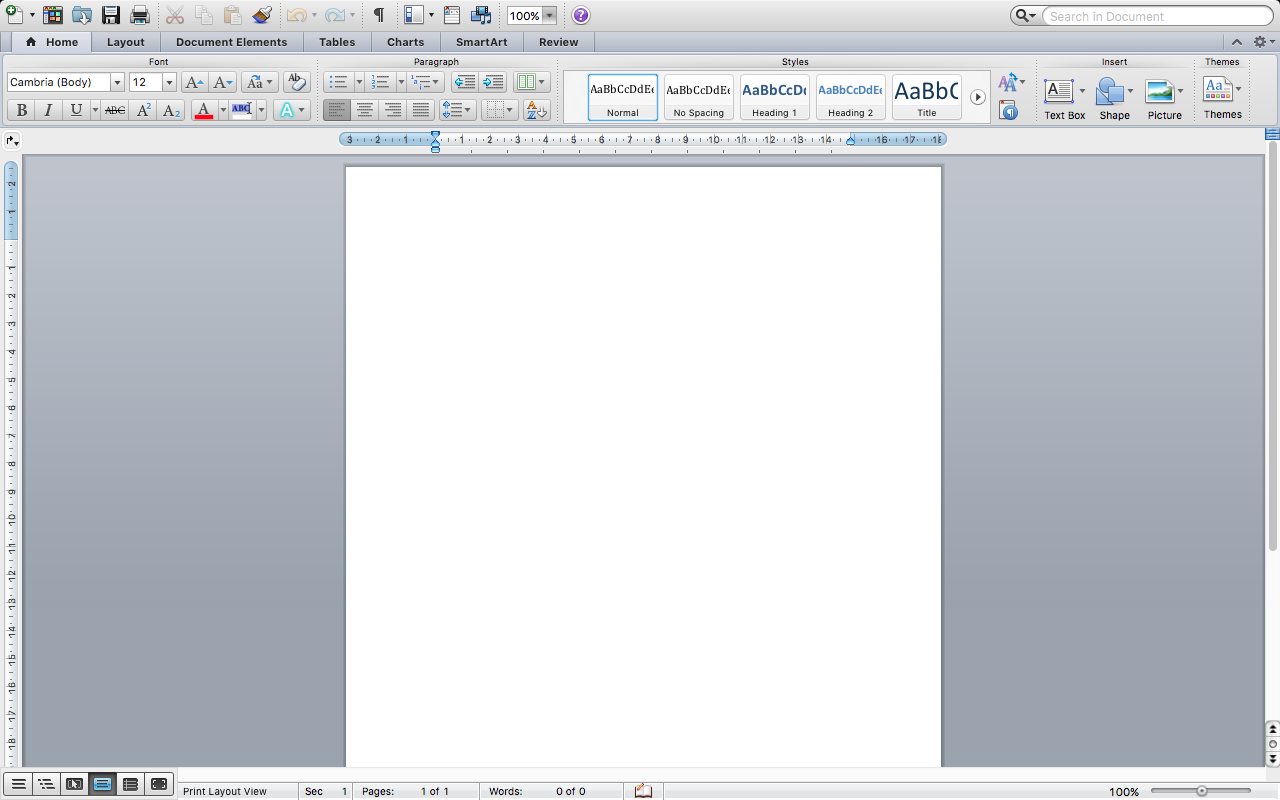The image size is (1280, 800).
Task: Decrease paragraph indent
Action: point(464,82)
